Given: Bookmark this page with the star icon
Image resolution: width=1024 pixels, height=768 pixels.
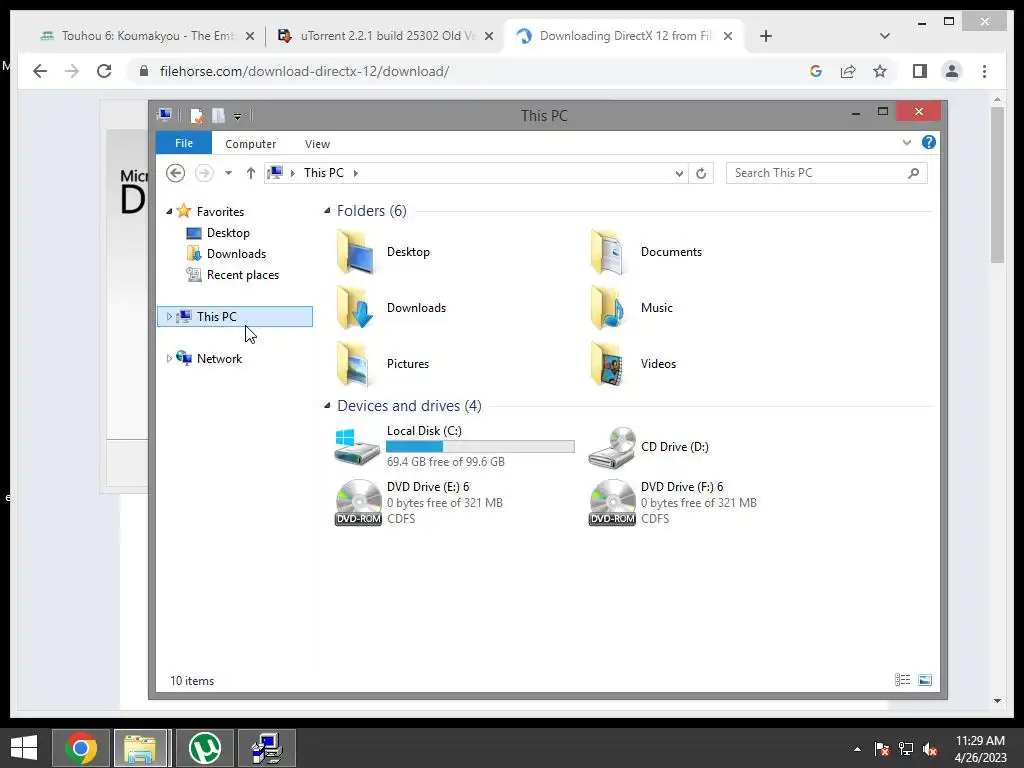Looking at the screenshot, I should click(880, 71).
